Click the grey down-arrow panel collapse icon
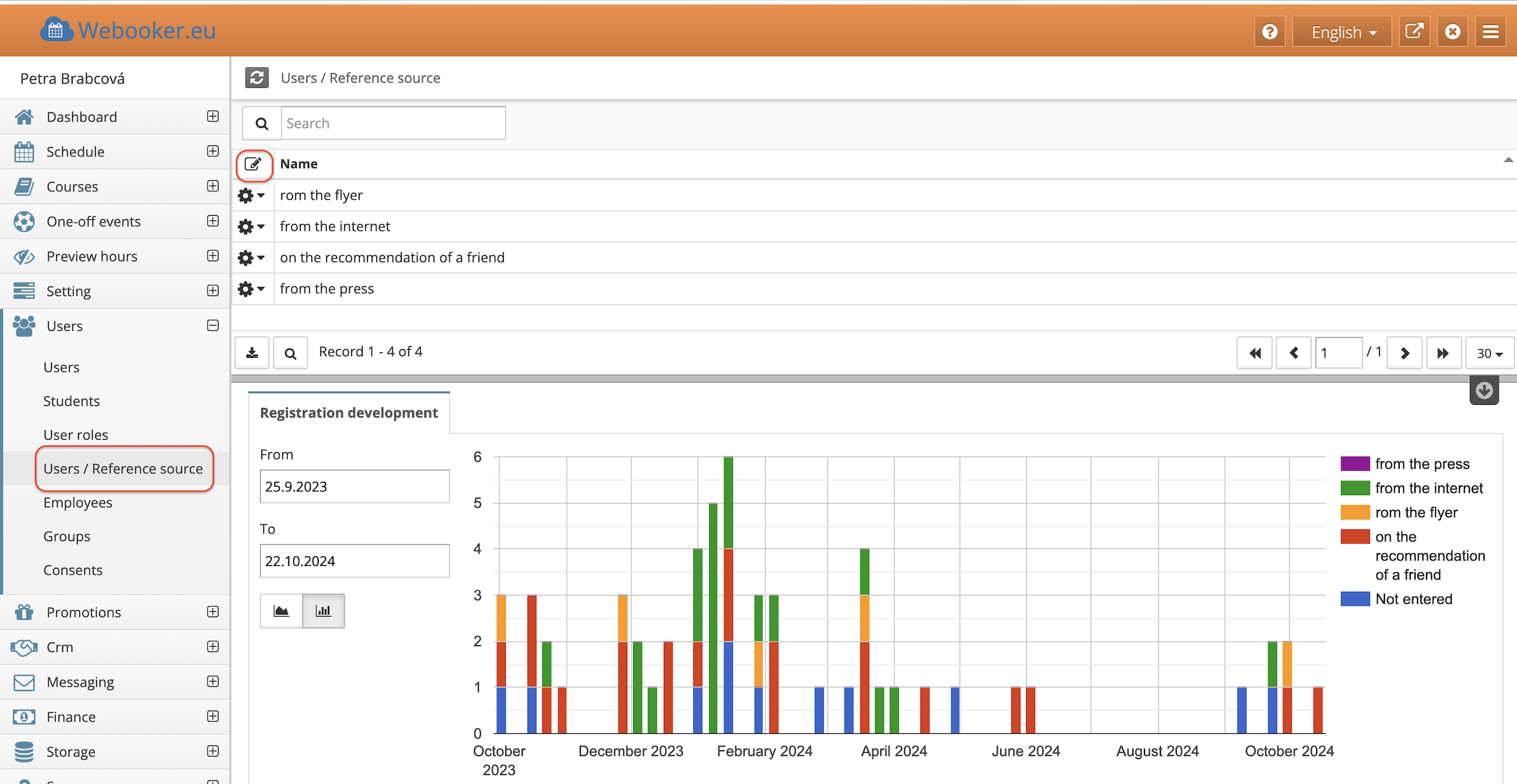The height and width of the screenshot is (784, 1517). pyautogui.click(x=1484, y=391)
